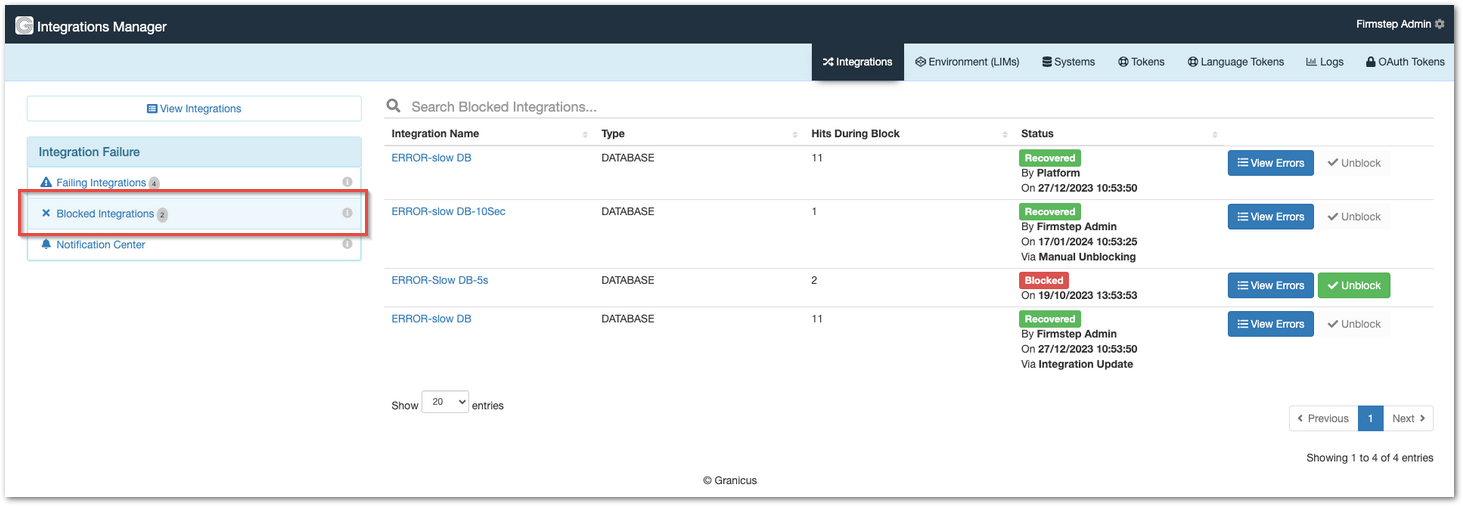This screenshot has width=1463, height=506.
Task: Open the Show entries dropdown
Action: point(445,401)
